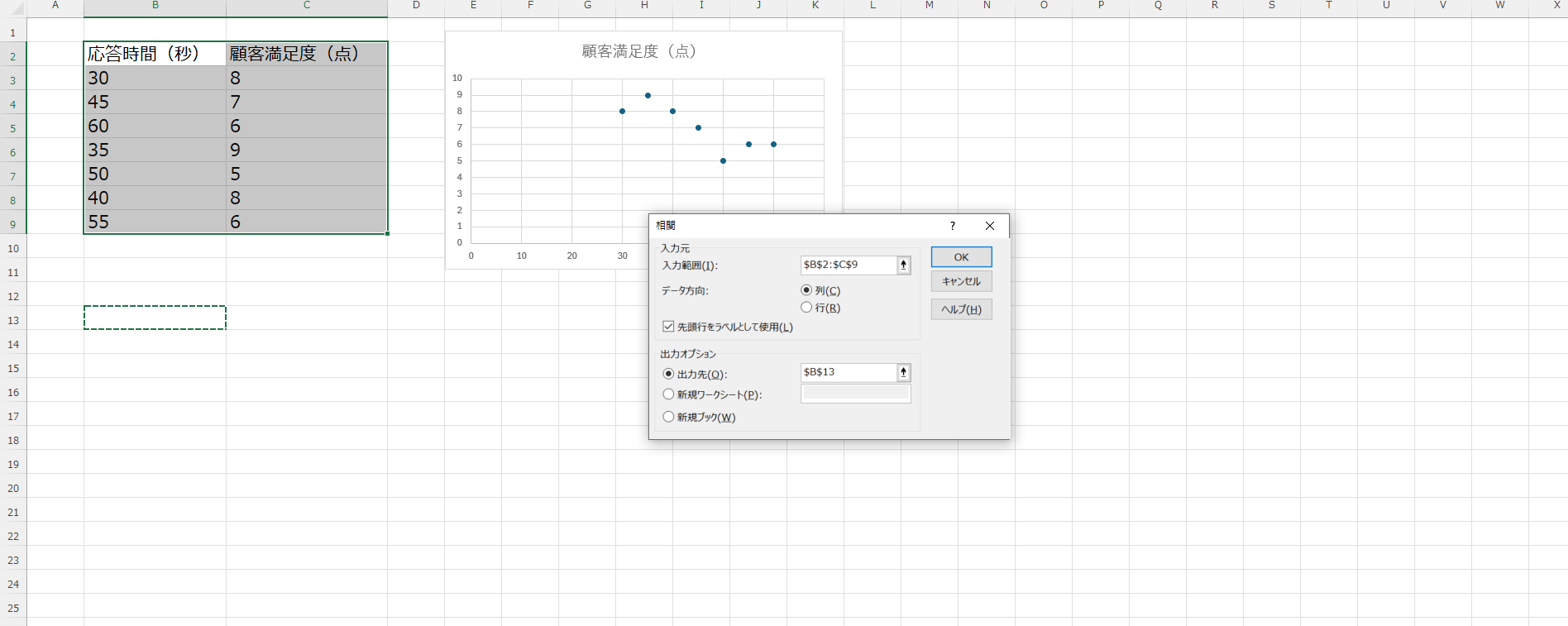Viewport: 1568px width, 626px height.
Task: Click the chart title 顧客満足度（点）
Action: tap(639, 51)
